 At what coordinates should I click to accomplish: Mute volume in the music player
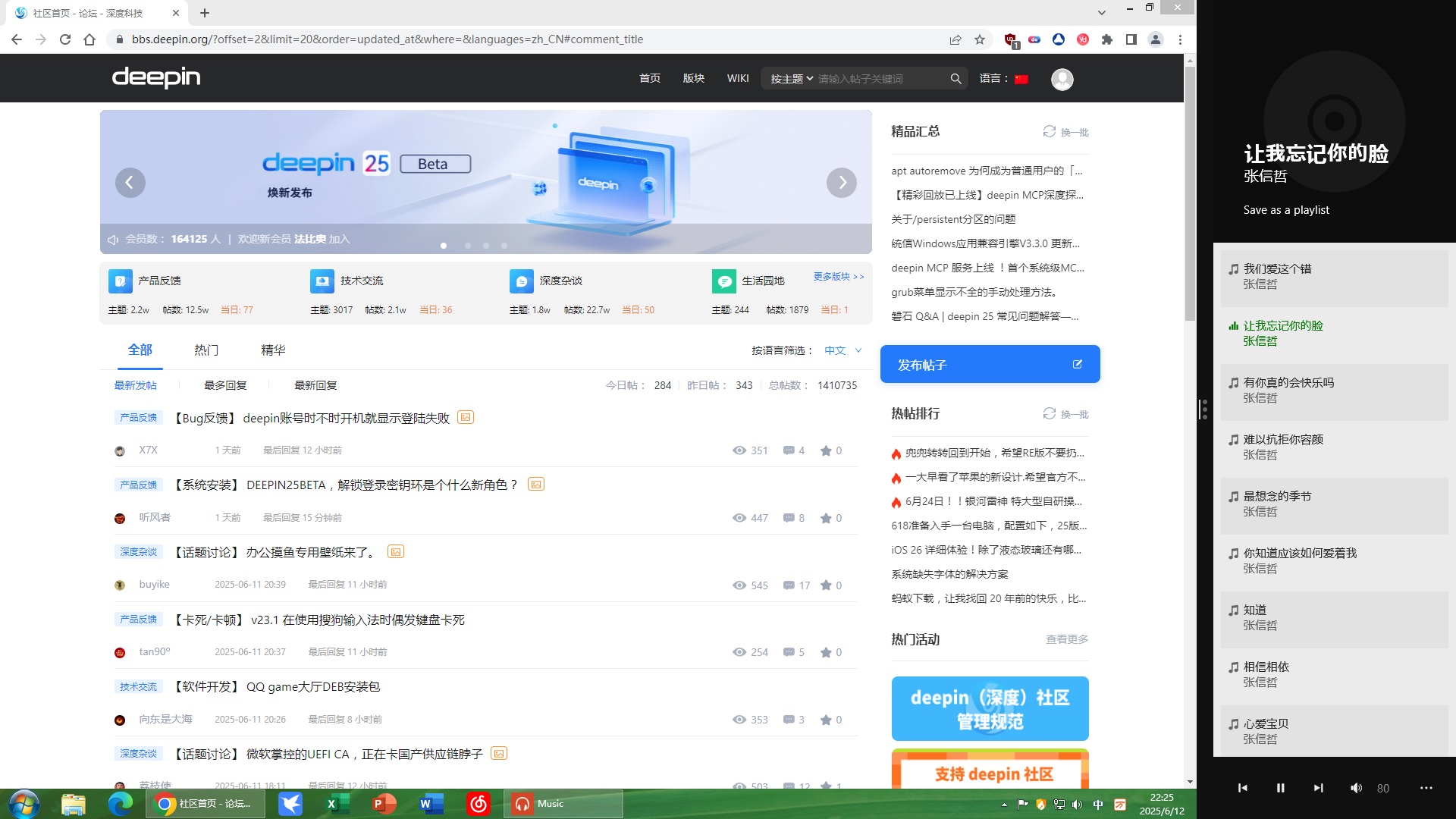pyautogui.click(x=1356, y=788)
